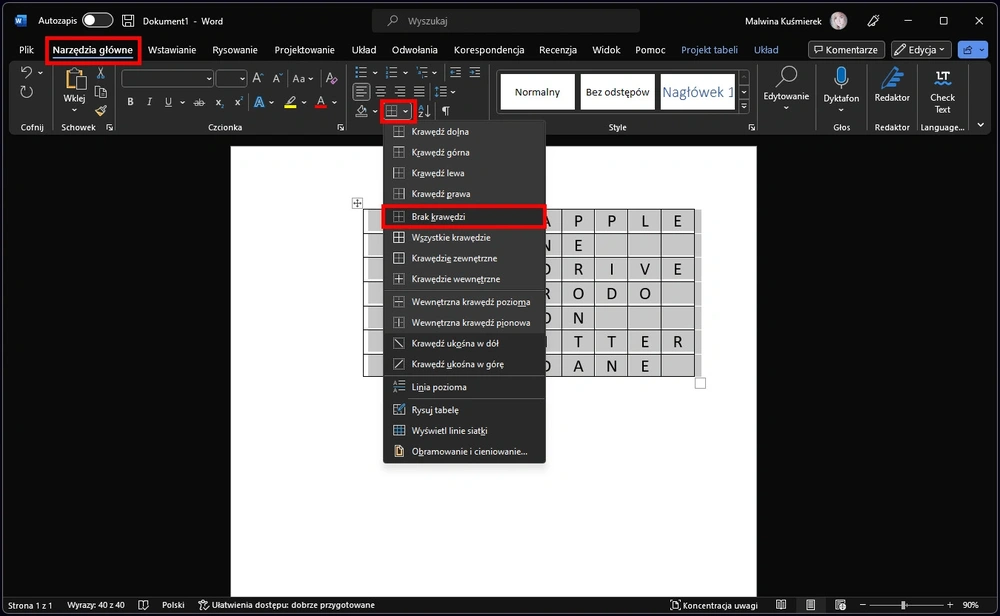Image resolution: width=1000 pixels, height=616 pixels.
Task: Click the Wyszukaj search box
Action: [x=506, y=21]
